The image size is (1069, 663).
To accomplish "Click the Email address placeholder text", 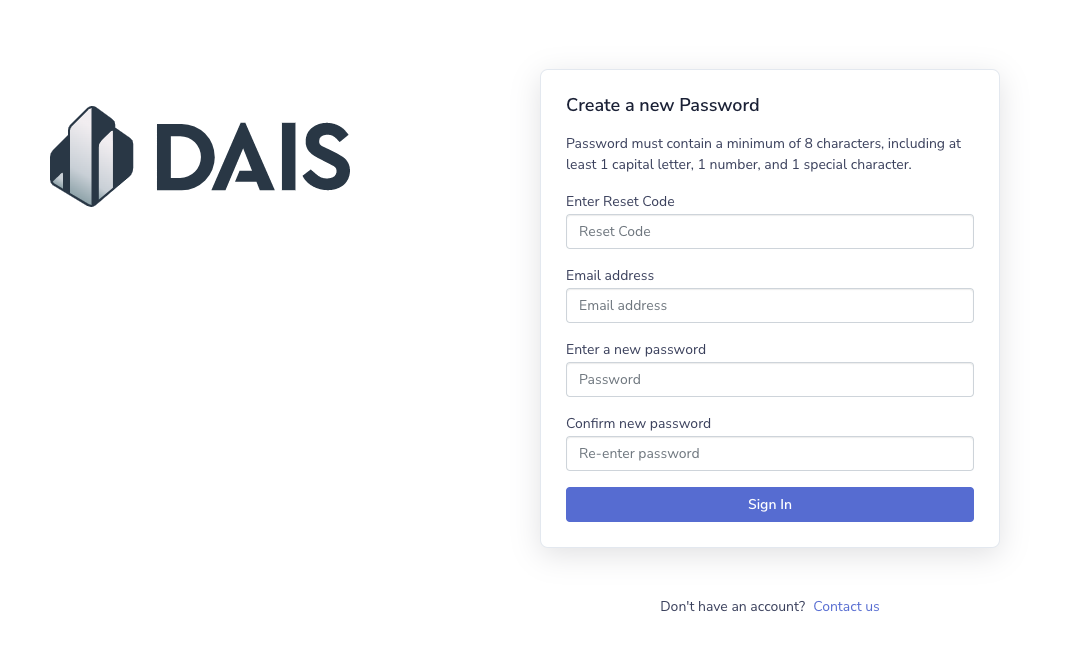I will pyautogui.click(x=623, y=305).
